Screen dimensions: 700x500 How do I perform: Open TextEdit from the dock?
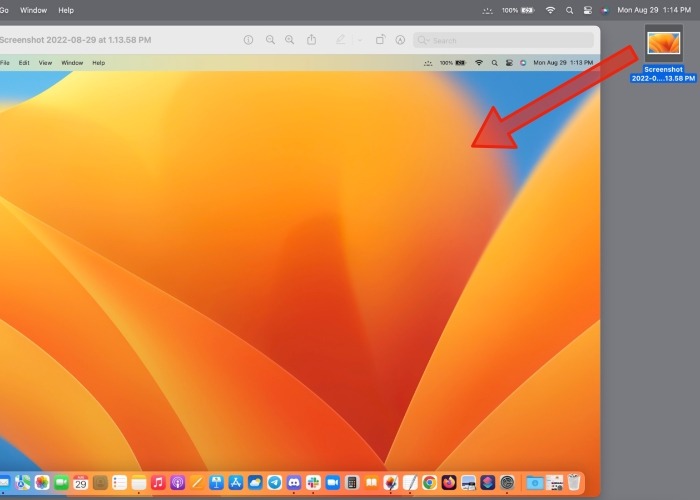410,483
